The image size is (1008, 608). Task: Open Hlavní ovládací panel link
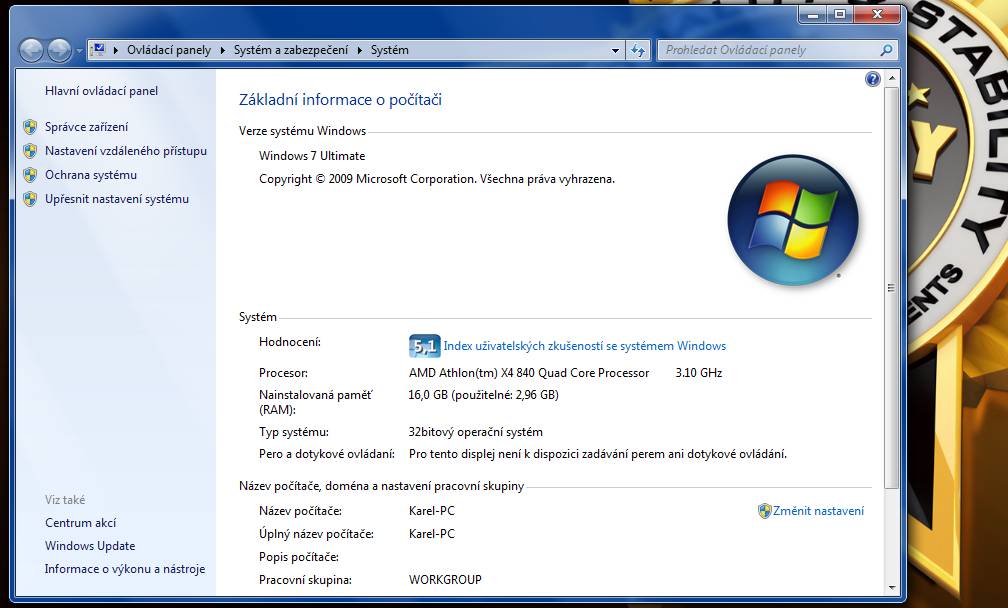coord(102,91)
